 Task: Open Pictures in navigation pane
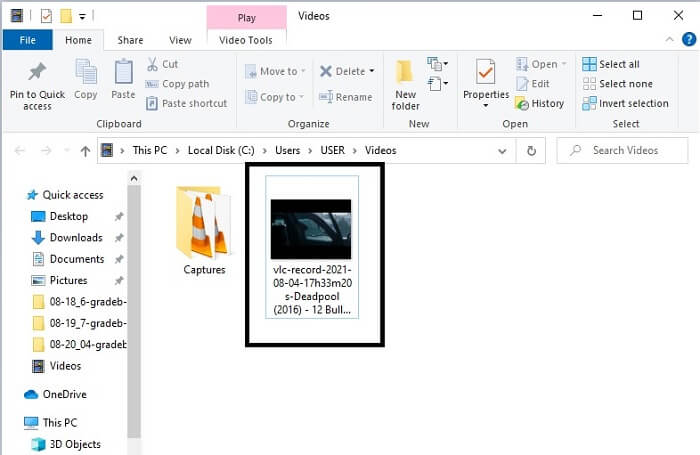tap(59, 280)
